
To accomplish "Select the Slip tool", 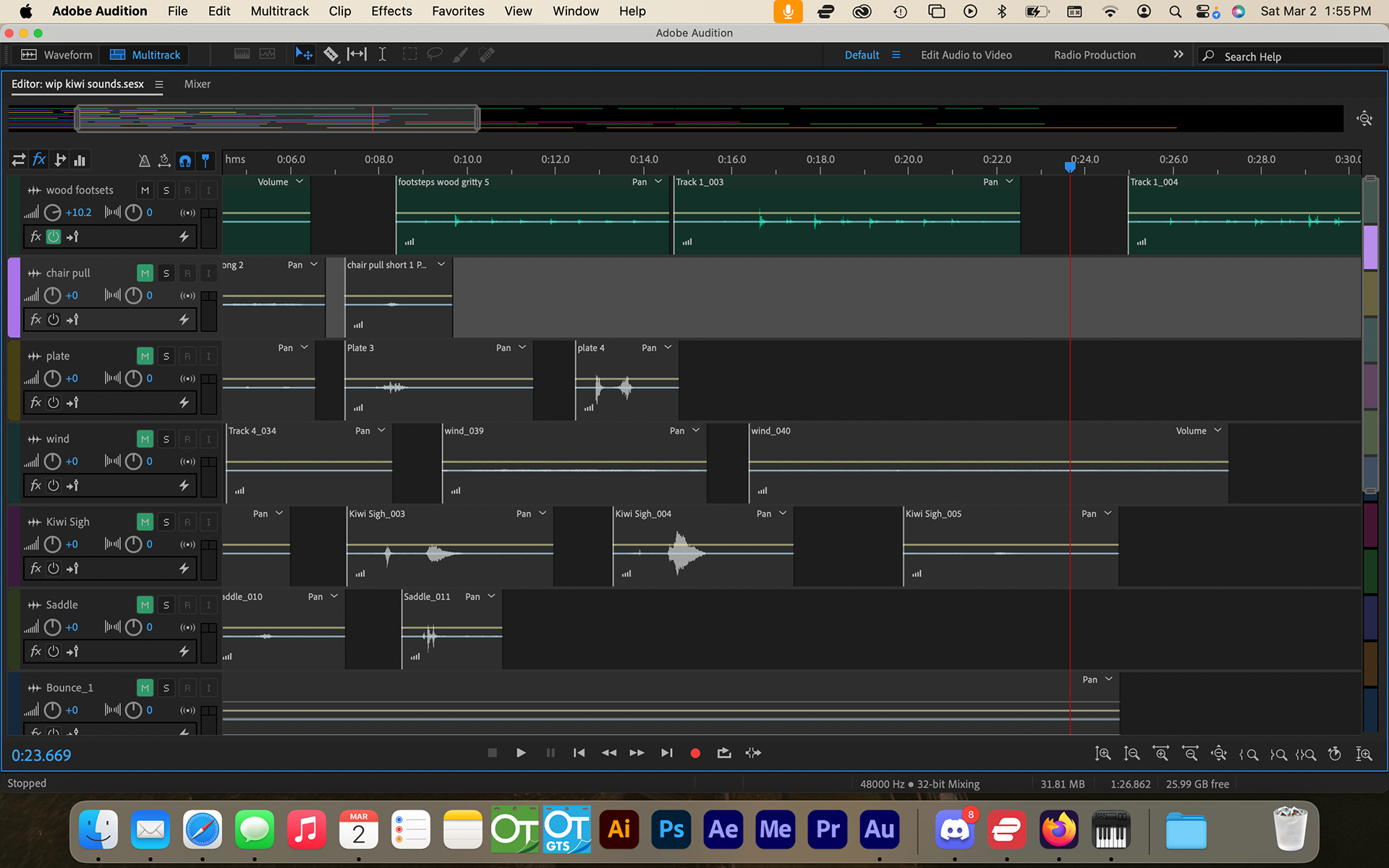I will (x=357, y=54).
